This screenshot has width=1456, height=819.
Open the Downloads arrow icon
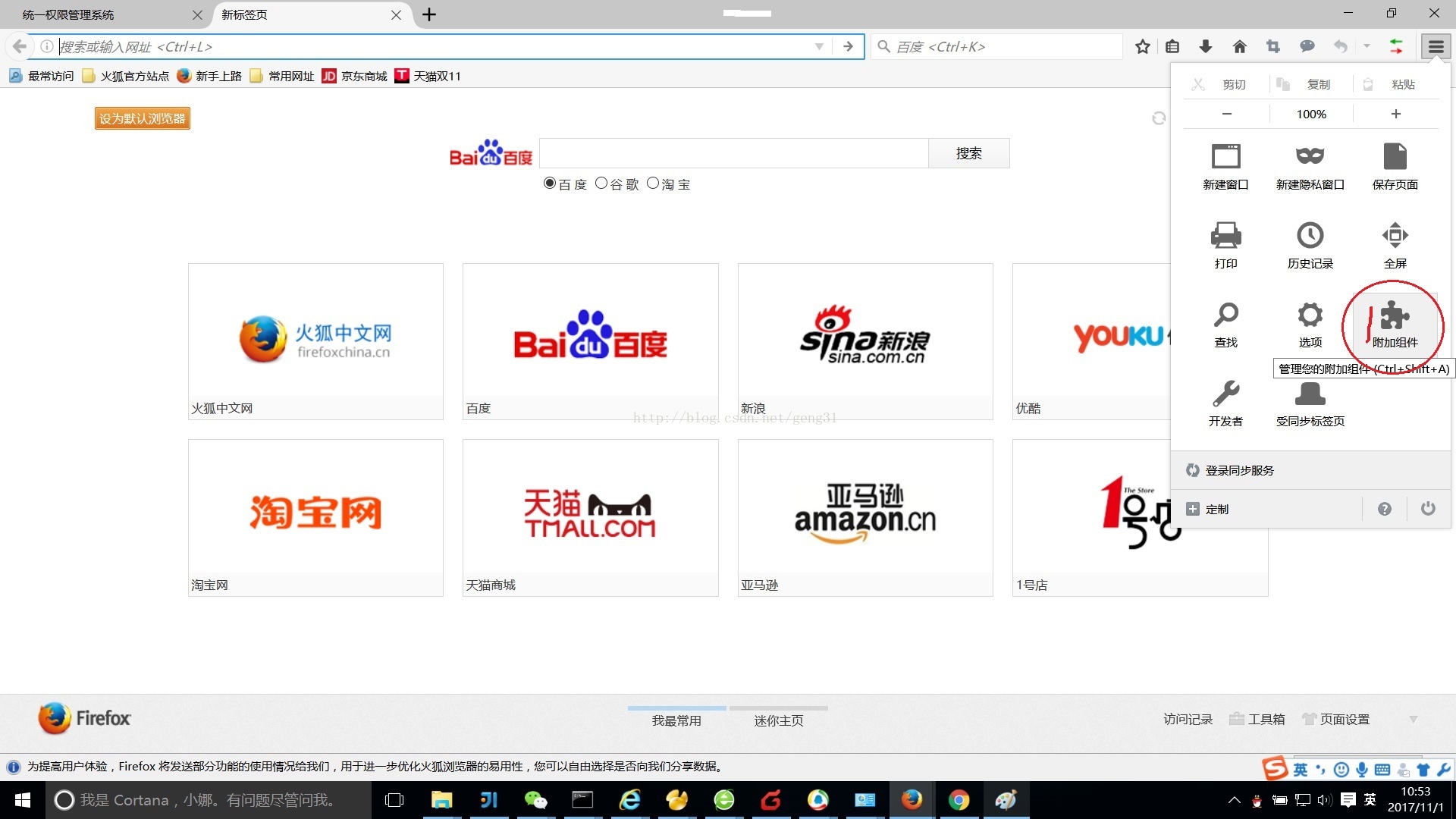[x=1206, y=47]
